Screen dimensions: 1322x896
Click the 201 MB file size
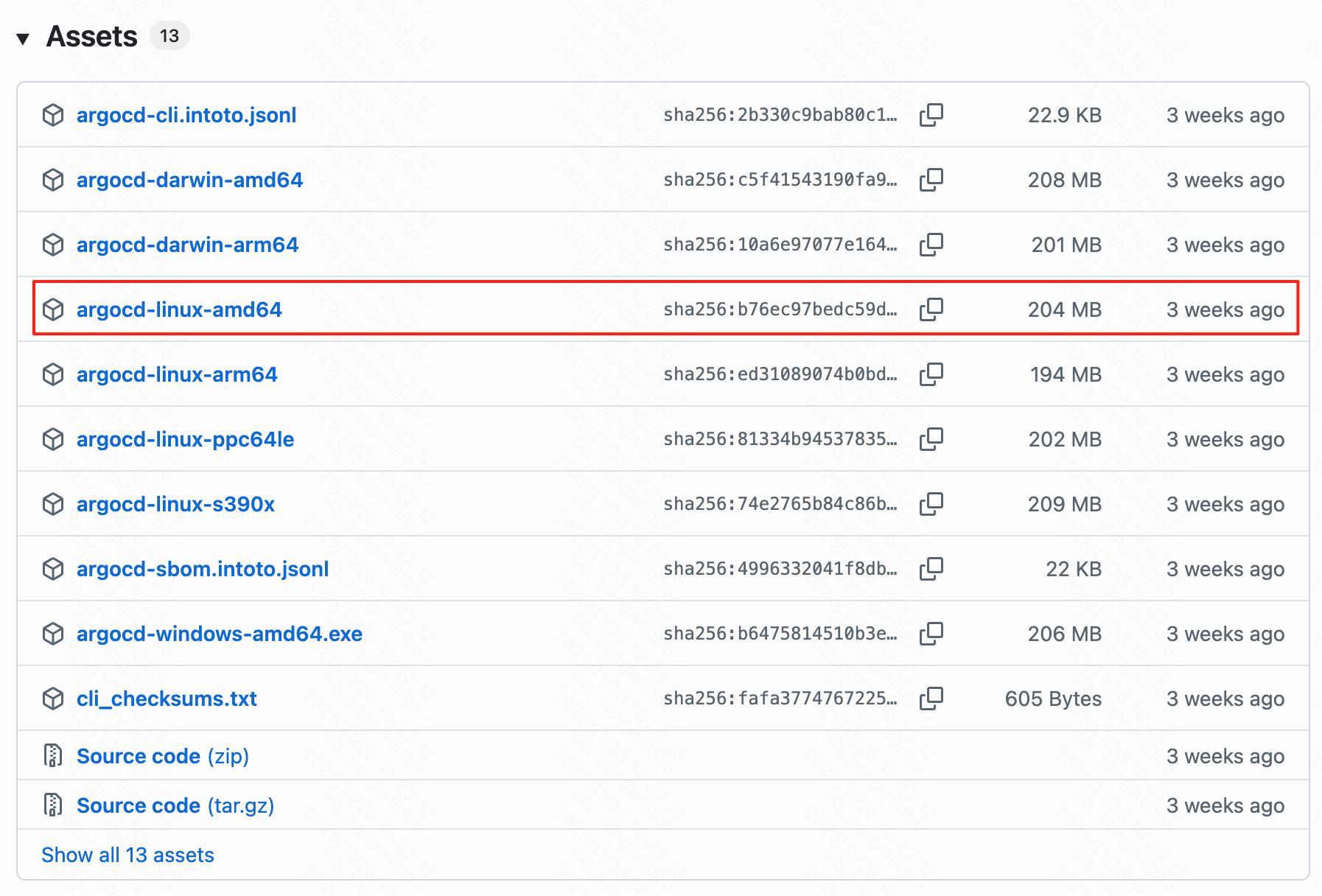(1066, 245)
